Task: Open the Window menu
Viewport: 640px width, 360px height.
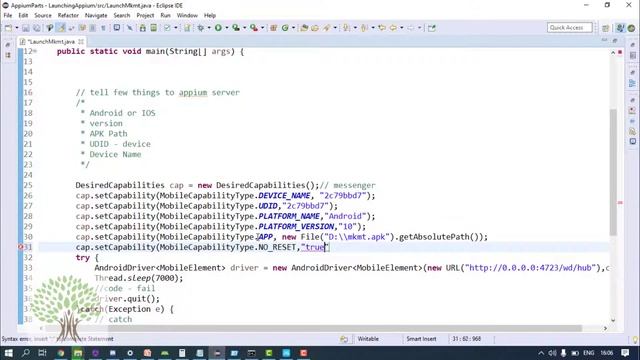Action: 187,15
